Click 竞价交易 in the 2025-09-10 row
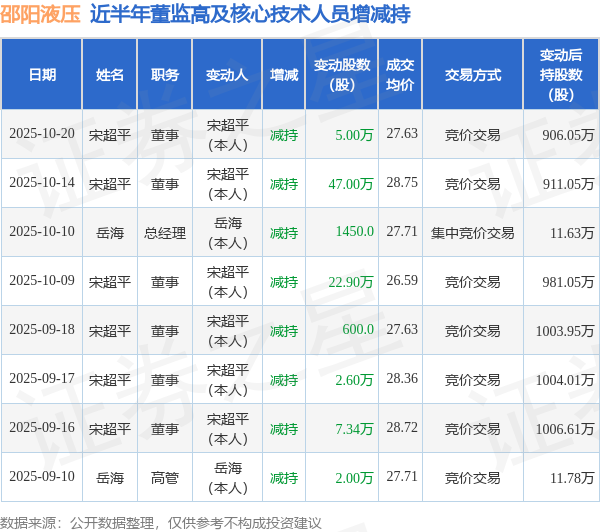 473,478
